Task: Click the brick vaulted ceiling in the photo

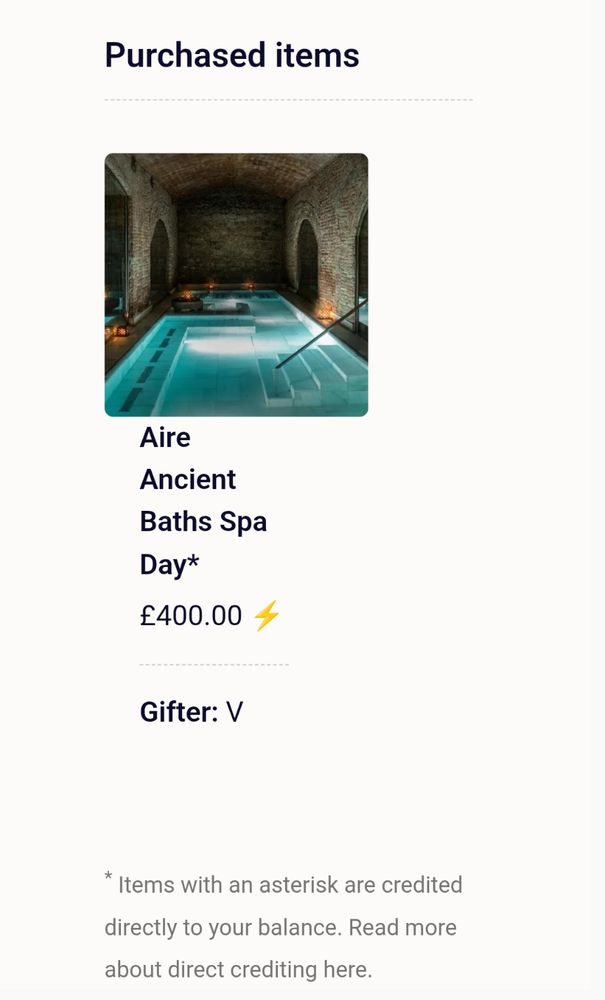Action: (x=236, y=172)
